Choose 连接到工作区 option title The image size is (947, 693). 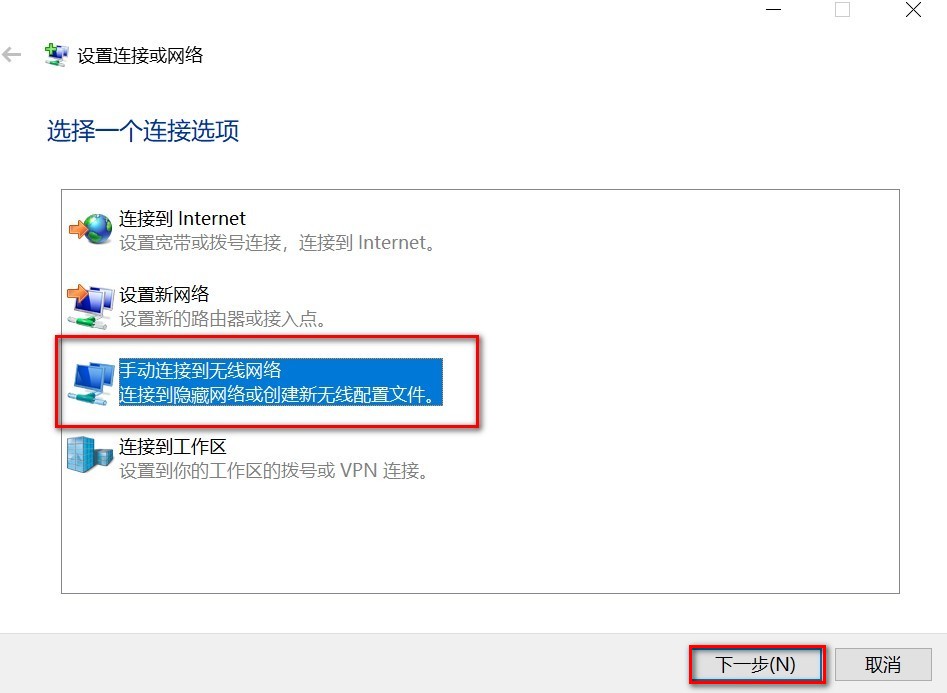pos(173,446)
